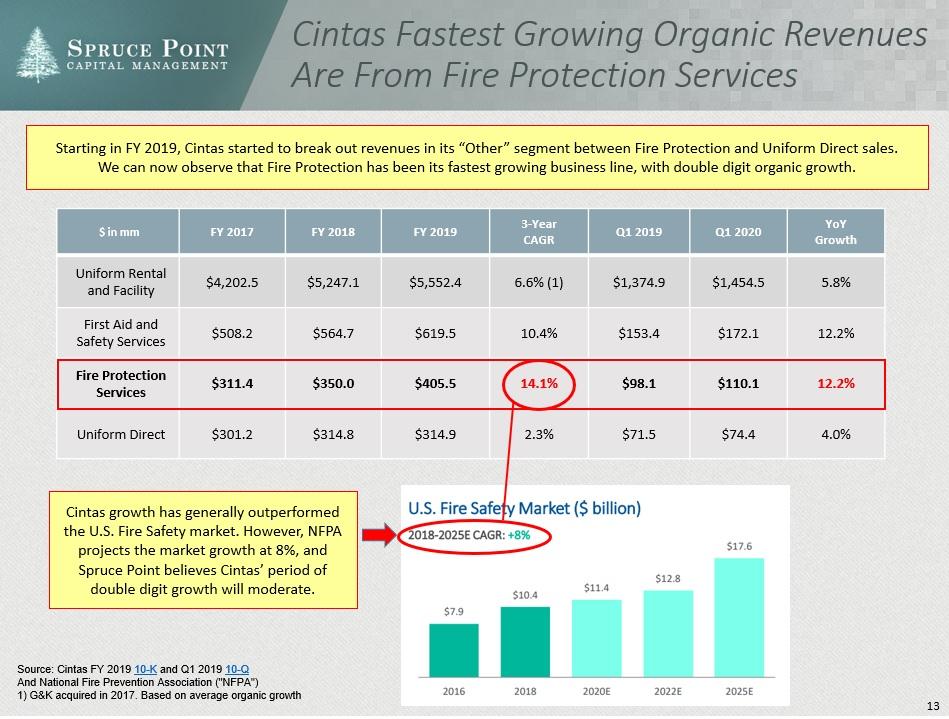The width and height of the screenshot is (949, 719).
Task: Select the 3-Year CAGR column header
Action: [x=539, y=232]
